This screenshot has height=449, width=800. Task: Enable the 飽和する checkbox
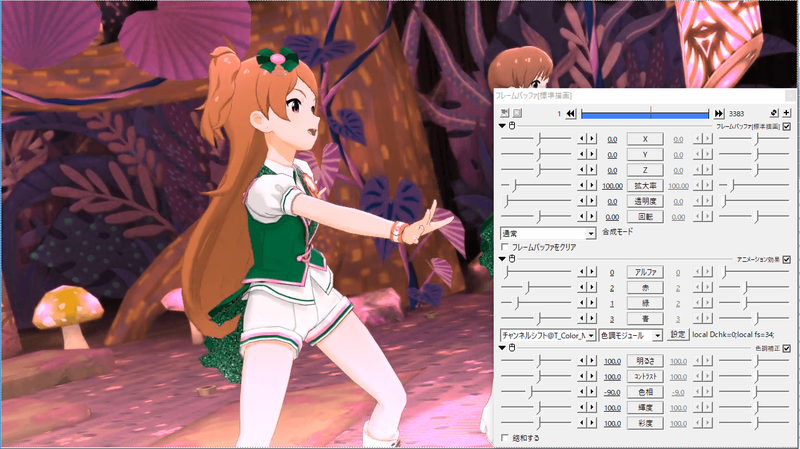(x=505, y=438)
